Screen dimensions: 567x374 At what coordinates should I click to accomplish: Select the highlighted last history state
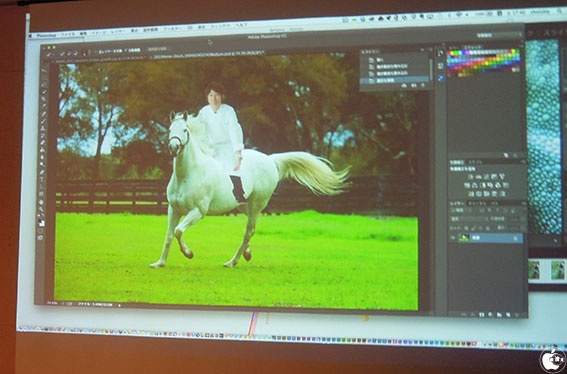[x=395, y=80]
